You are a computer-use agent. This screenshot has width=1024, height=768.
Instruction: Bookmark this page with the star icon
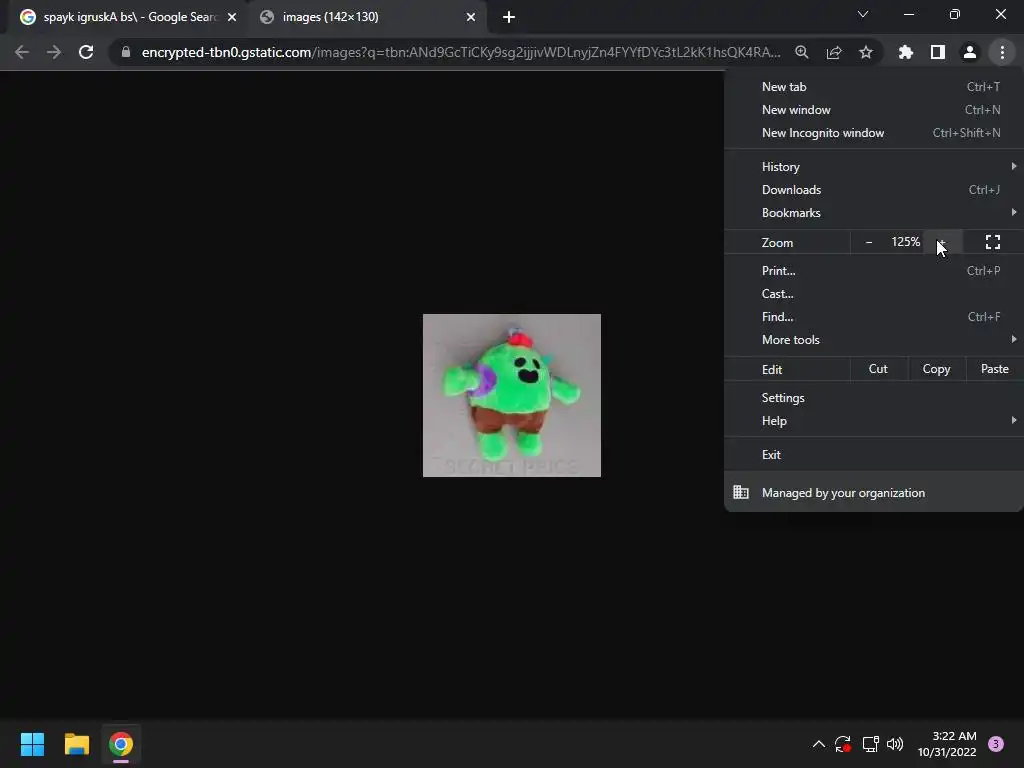coord(866,52)
